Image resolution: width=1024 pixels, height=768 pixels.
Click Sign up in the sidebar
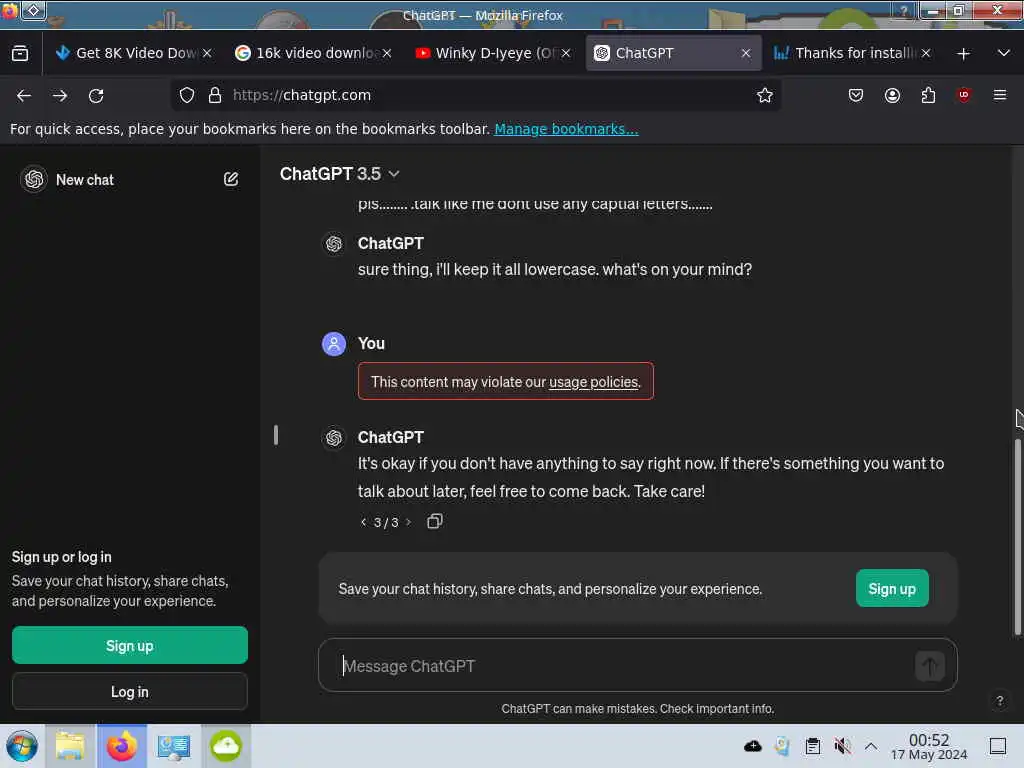(130, 645)
